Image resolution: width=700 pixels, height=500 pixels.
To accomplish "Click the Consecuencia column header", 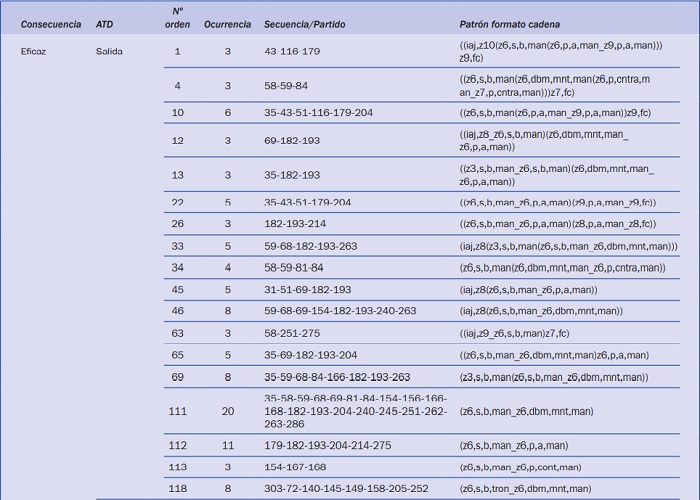I will click(x=51, y=23).
